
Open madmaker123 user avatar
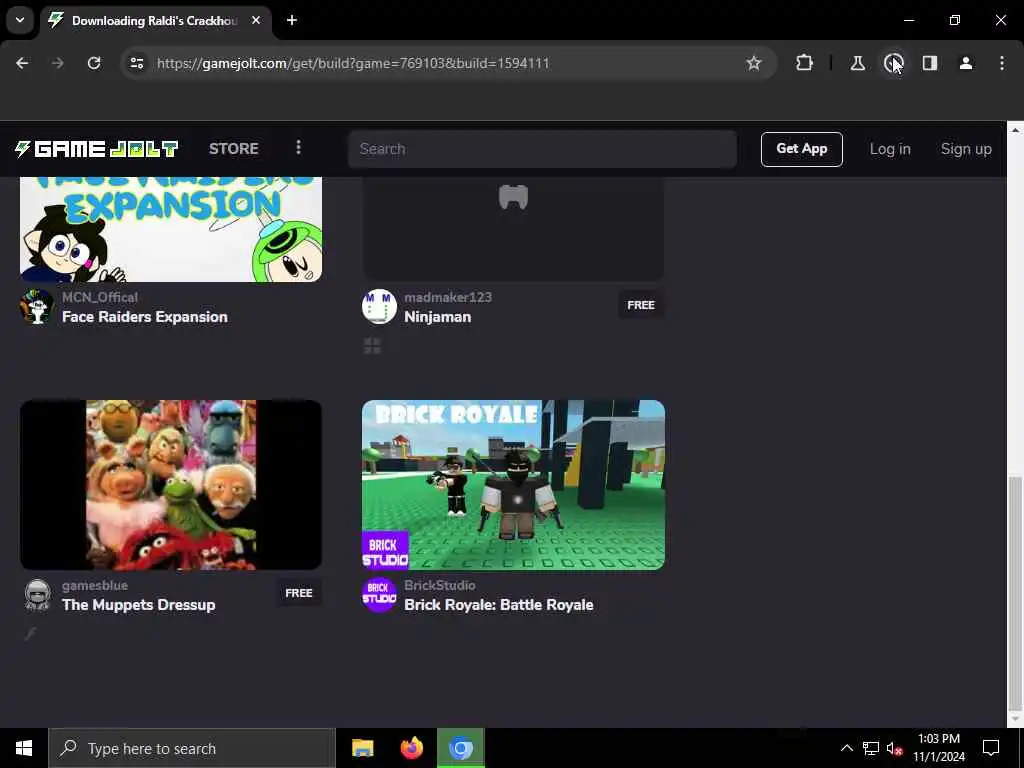pos(379,307)
